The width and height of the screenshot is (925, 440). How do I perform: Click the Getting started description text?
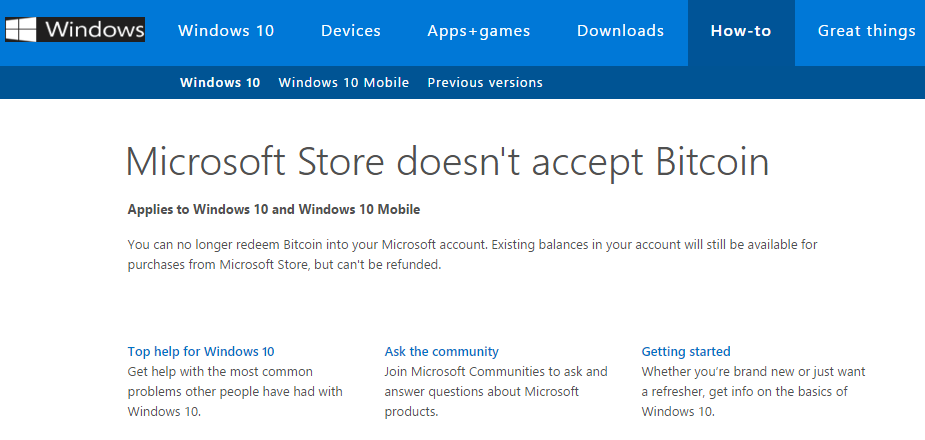(753, 392)
